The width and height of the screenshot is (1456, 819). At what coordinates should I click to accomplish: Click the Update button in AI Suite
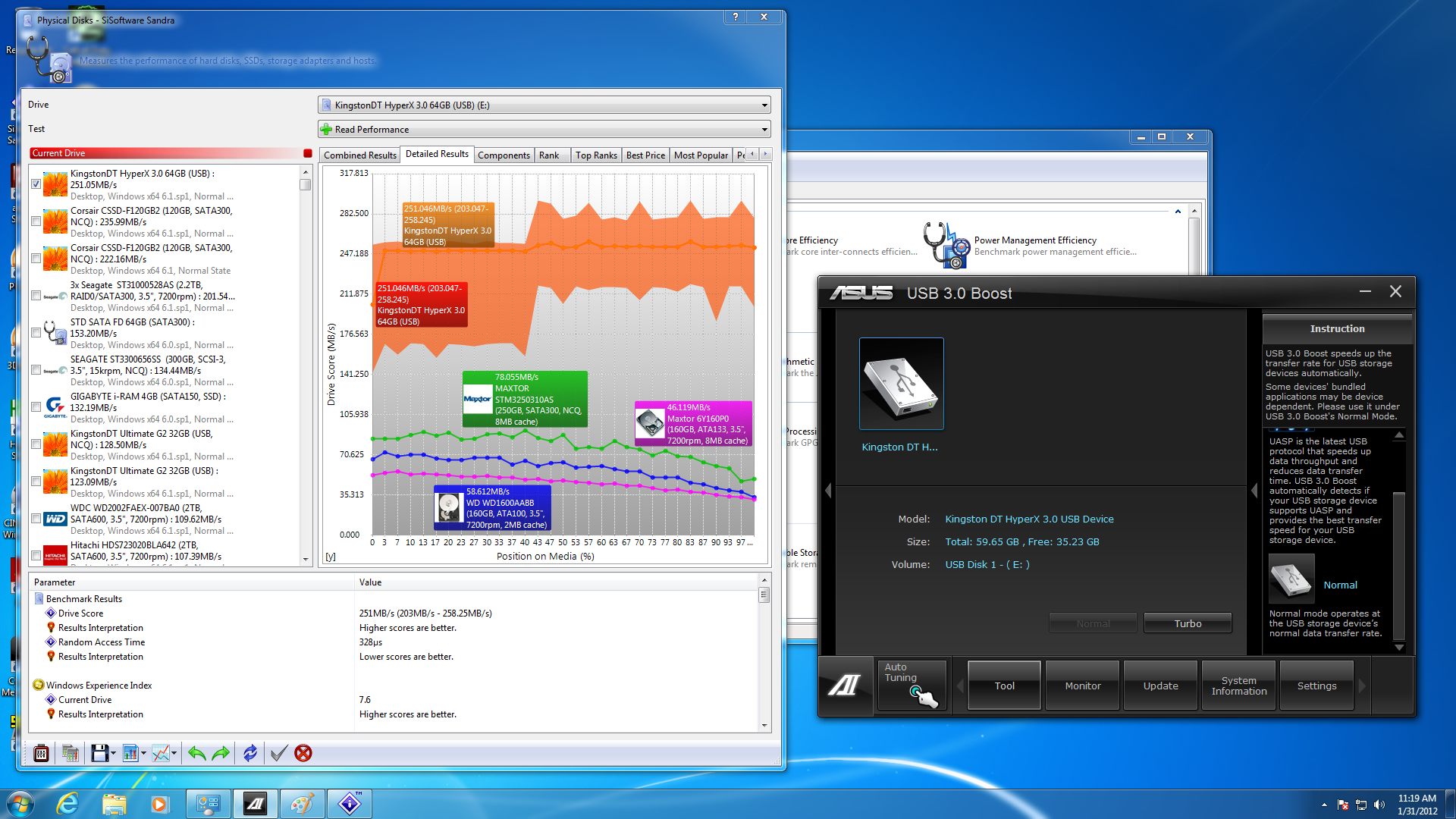1161,686
